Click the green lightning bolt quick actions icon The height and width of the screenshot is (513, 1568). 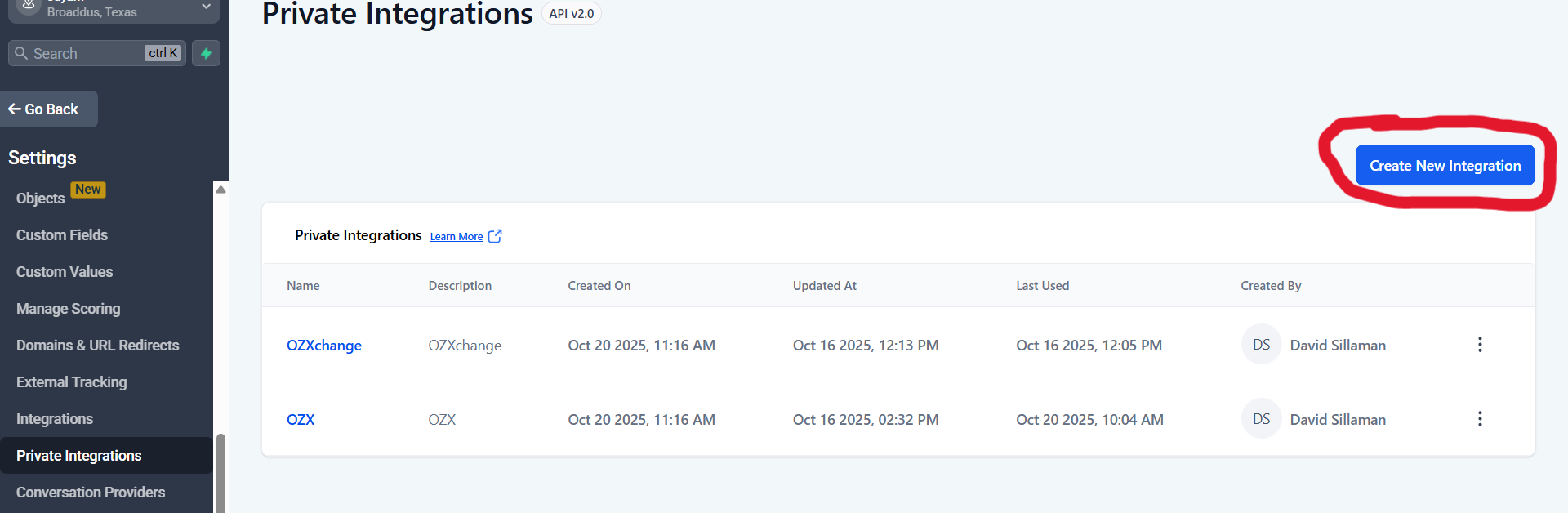pos(206,53)
